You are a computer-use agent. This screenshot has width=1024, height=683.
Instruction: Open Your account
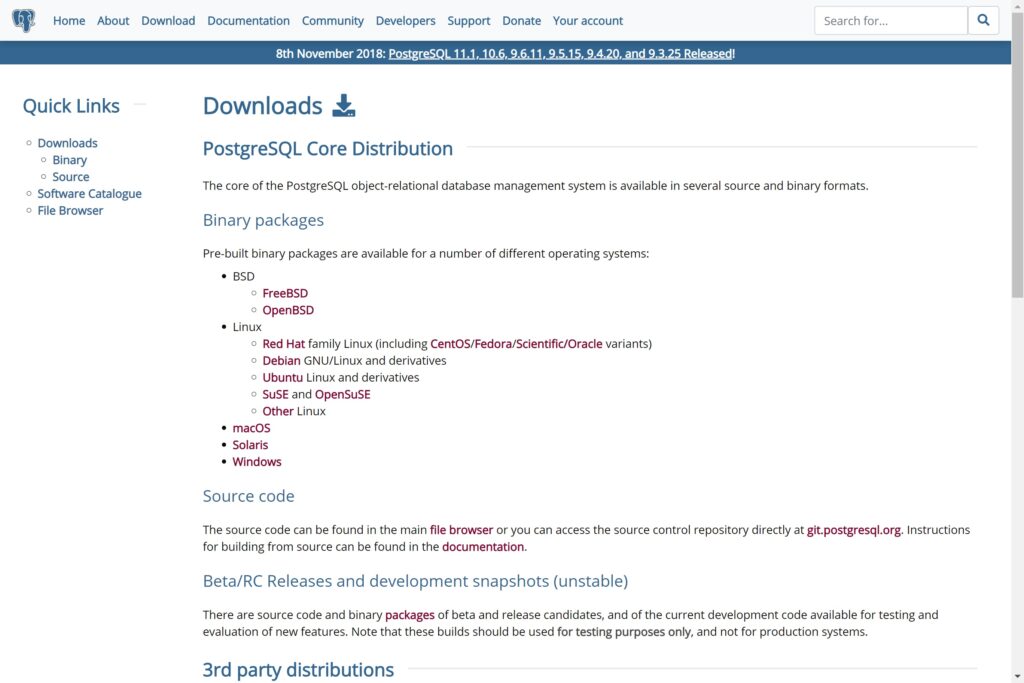[587, 20]
